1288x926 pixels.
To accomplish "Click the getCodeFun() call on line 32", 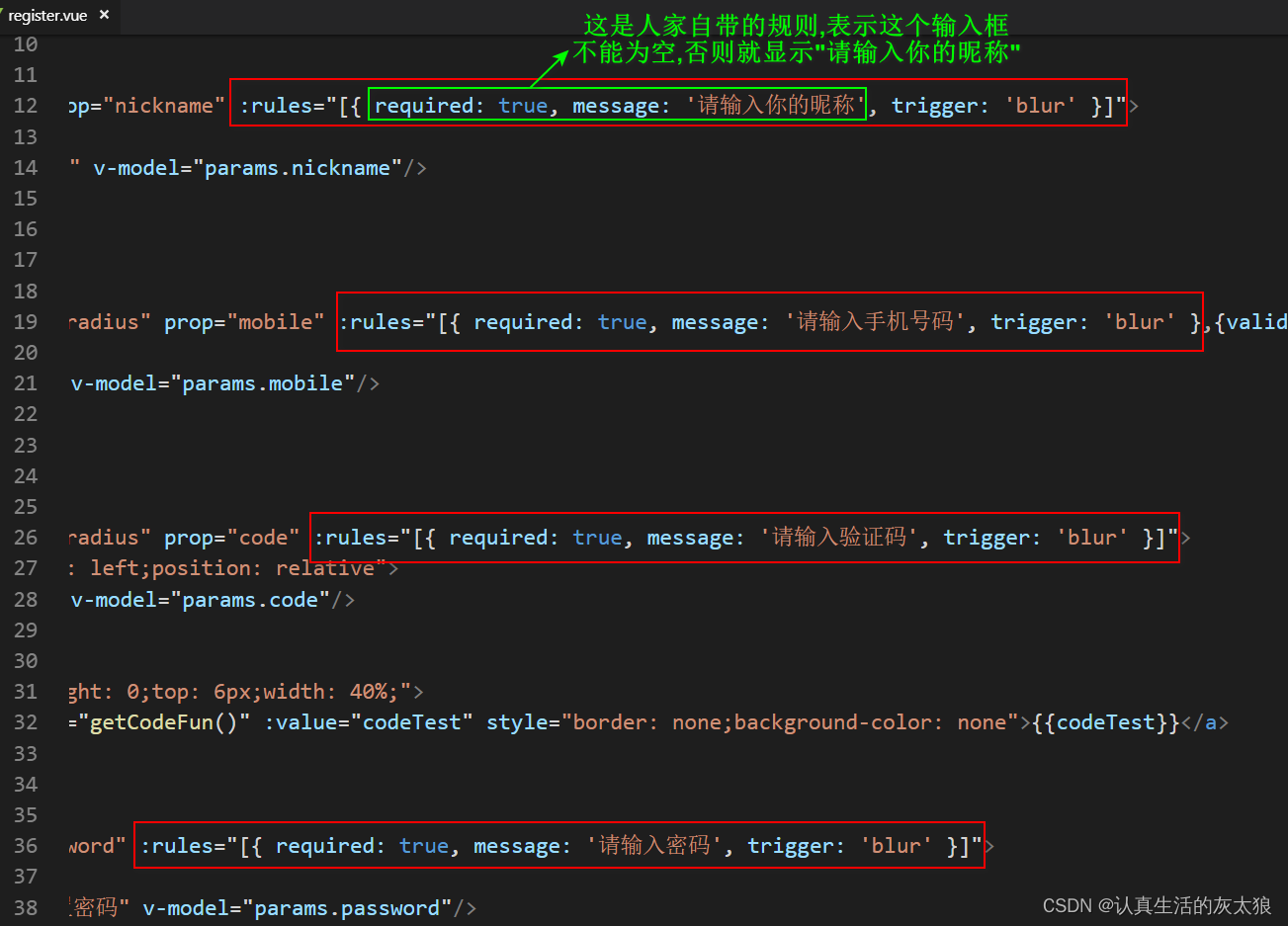I will (x=164, y=722).
